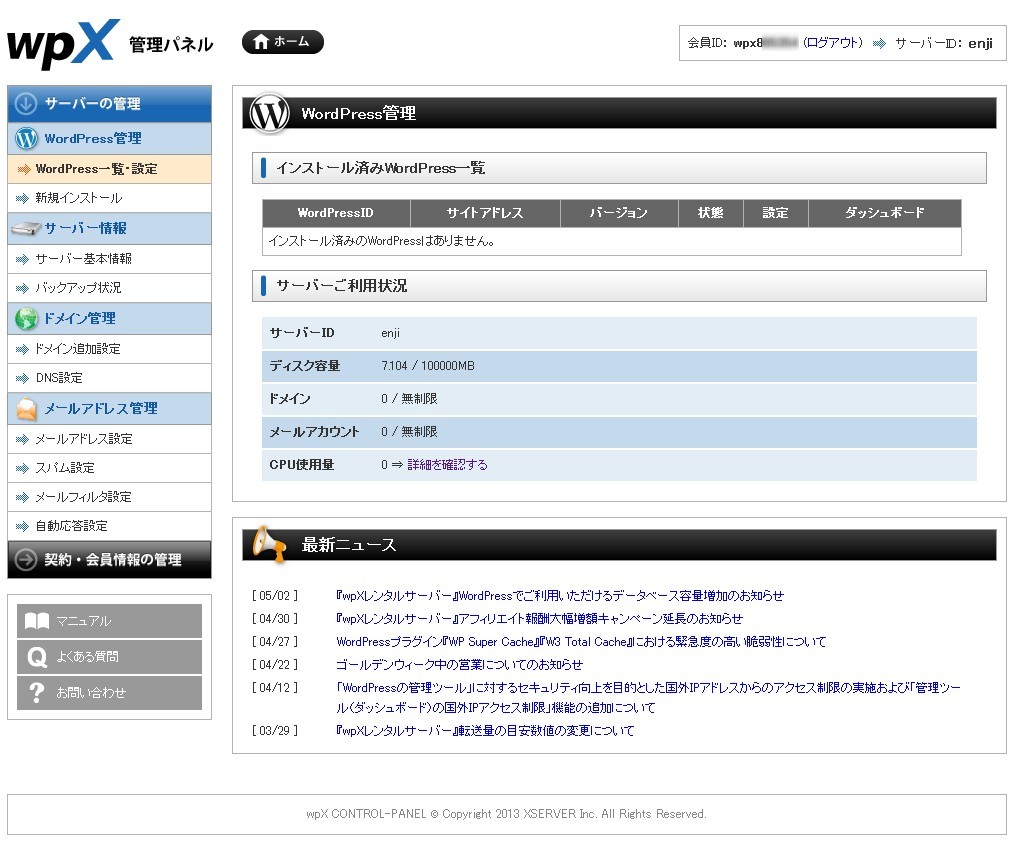Image resolution: width=1016 pixels, height=845 pixels.
Task: Select DNS設定 in sidebar
Action: click(110, 378)
